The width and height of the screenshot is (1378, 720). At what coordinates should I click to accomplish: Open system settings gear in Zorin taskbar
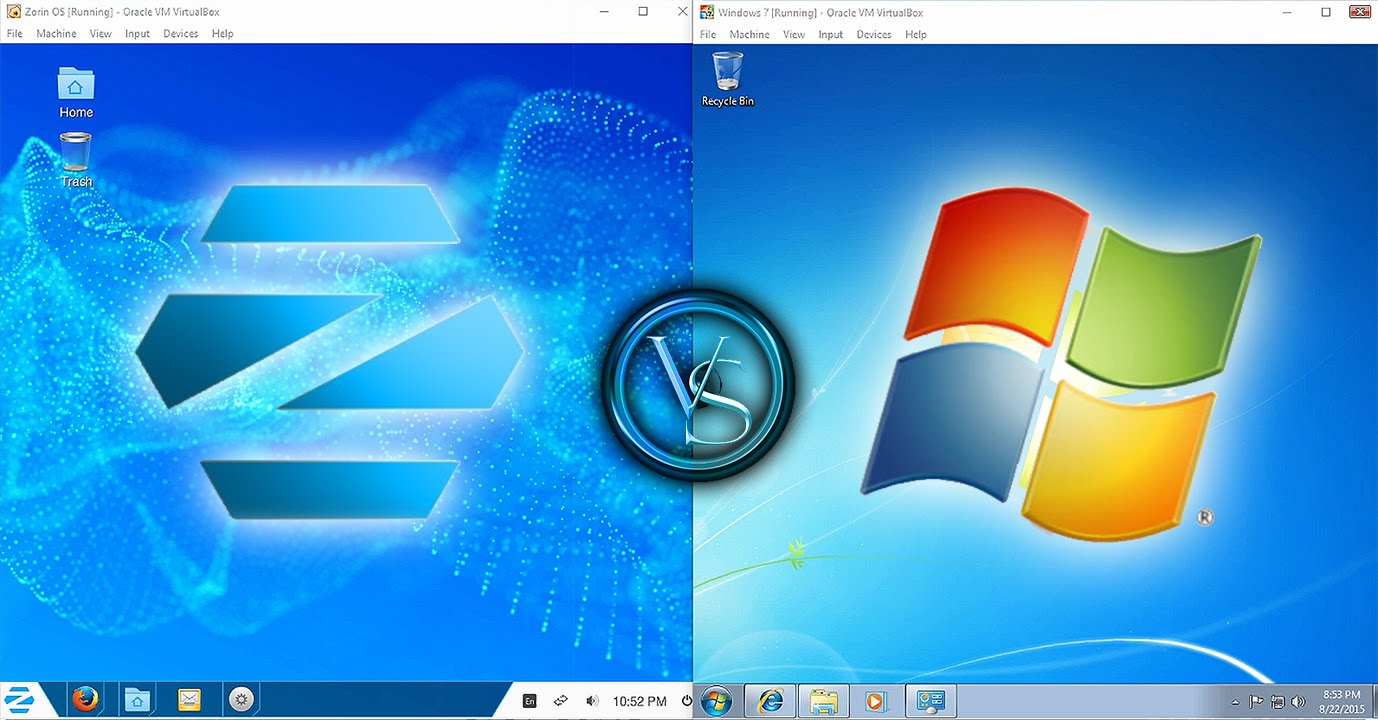coord(240,699)
